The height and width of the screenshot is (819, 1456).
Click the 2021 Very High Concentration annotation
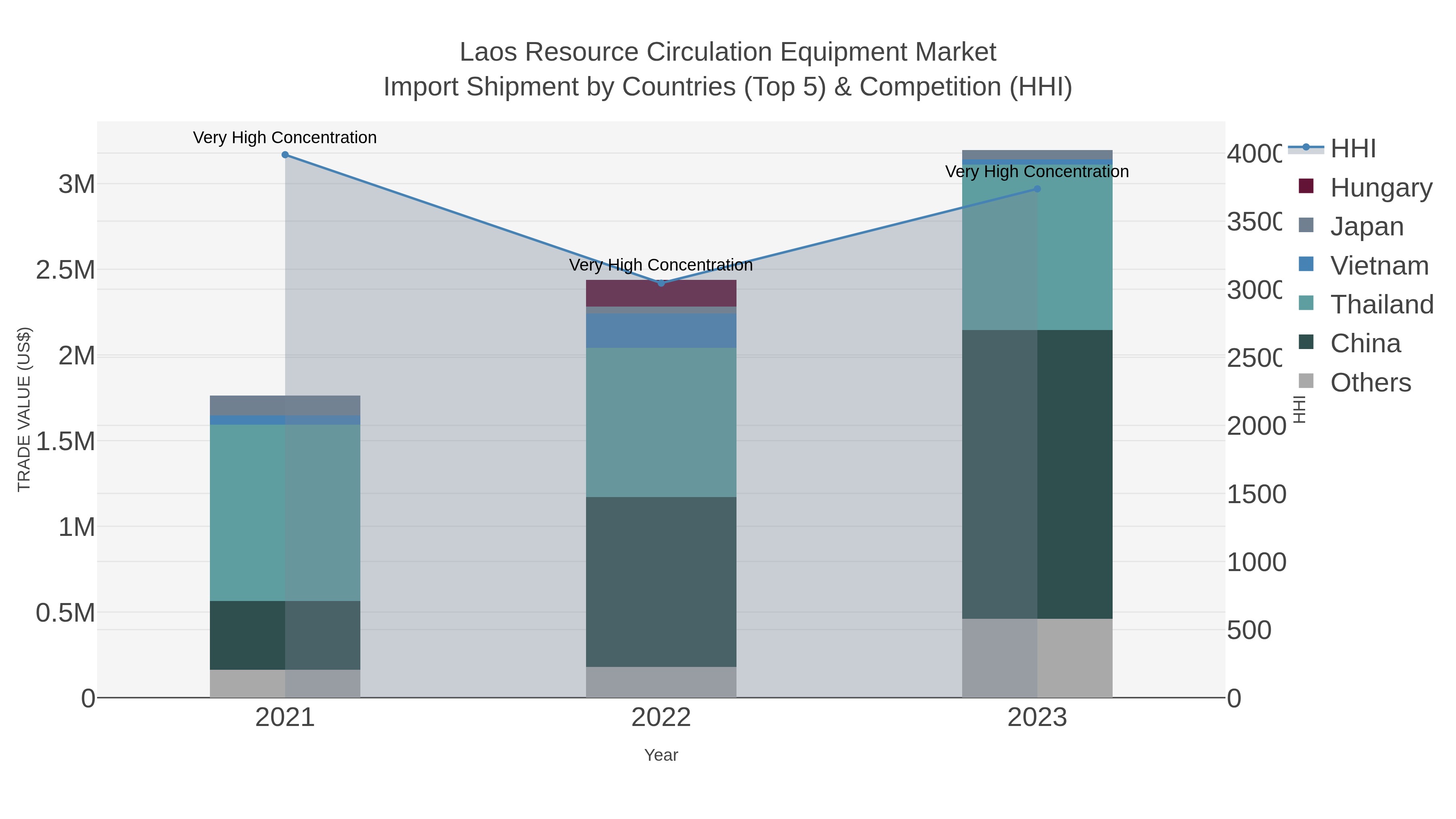(x=285, y=138)
